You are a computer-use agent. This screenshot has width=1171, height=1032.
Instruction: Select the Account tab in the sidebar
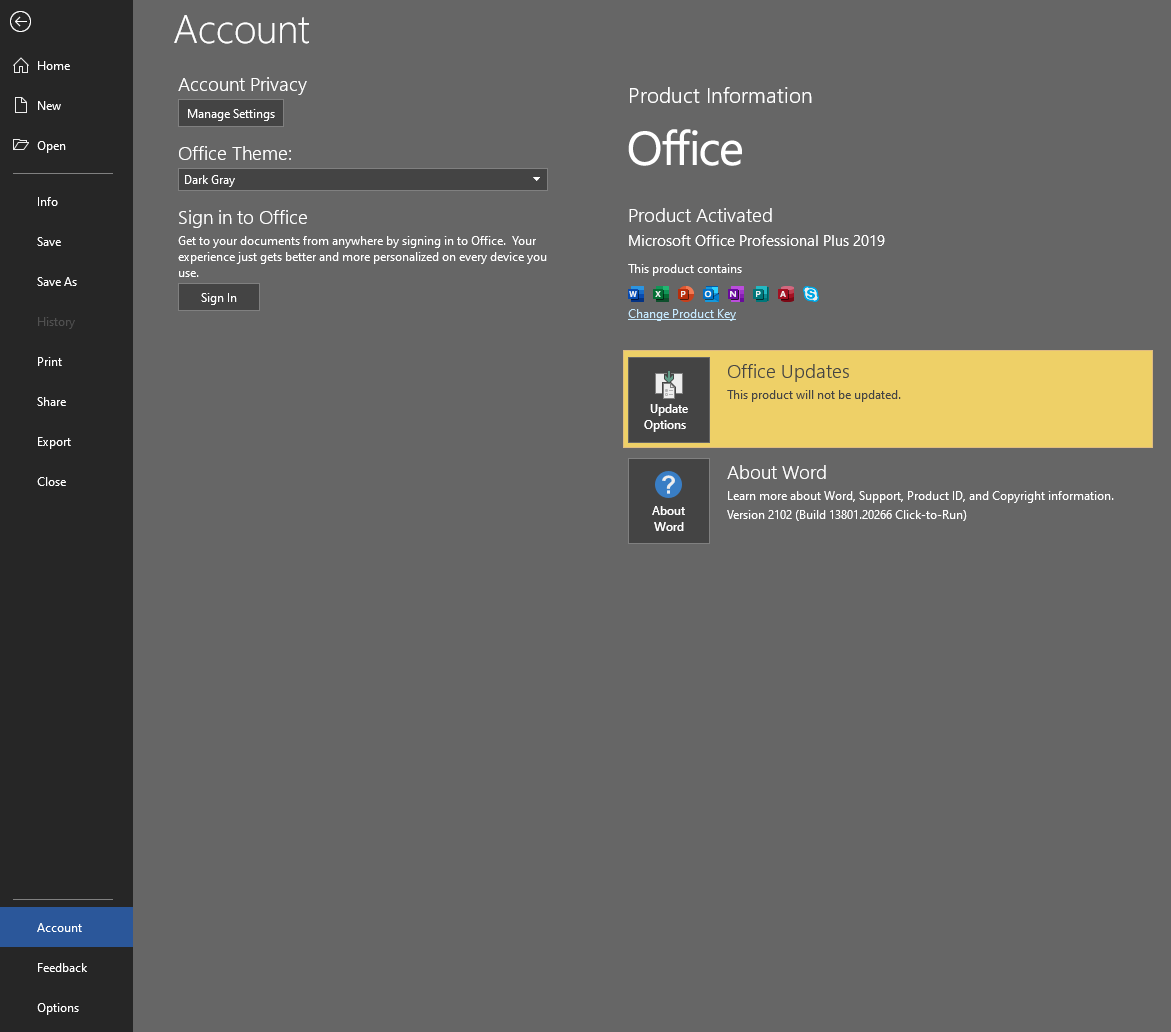coord(66,927)
